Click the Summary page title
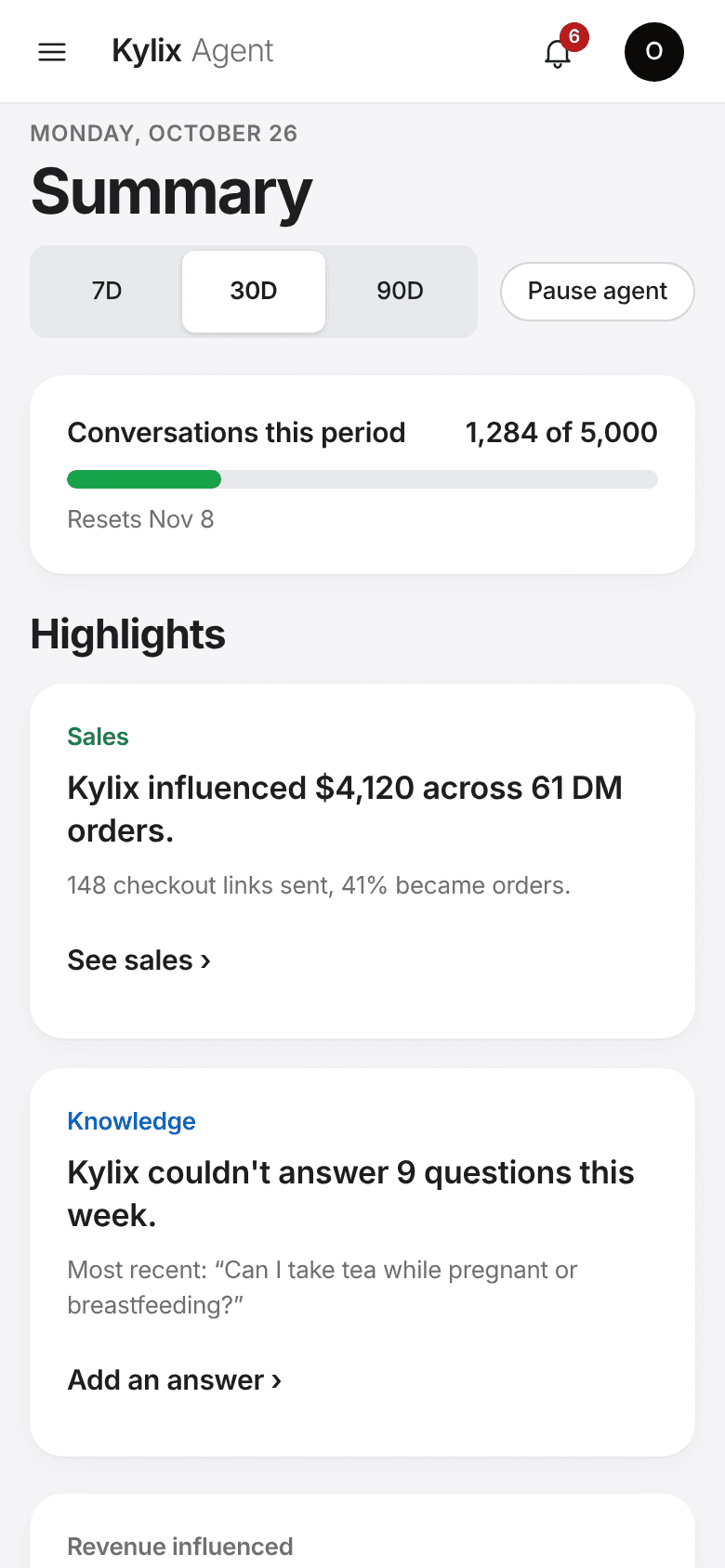Image resolution: width=725 pixels, height=1568 pixels. coord(172,192)
